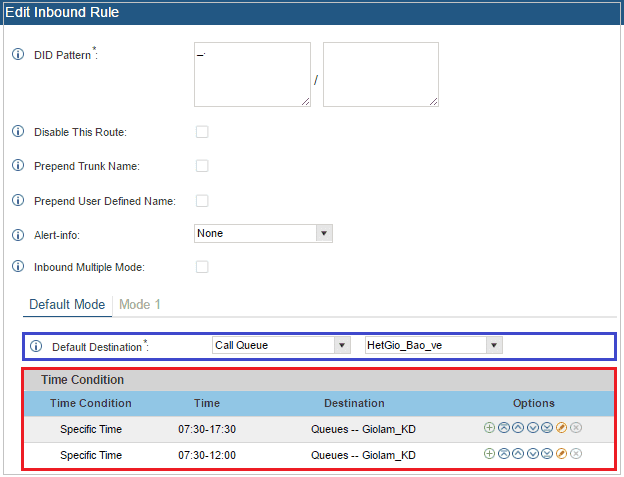Viewport: 624px width, 477px height.
Task: Delete the 07:30-12:00 time condition
Action: click(x=576, y=454)
